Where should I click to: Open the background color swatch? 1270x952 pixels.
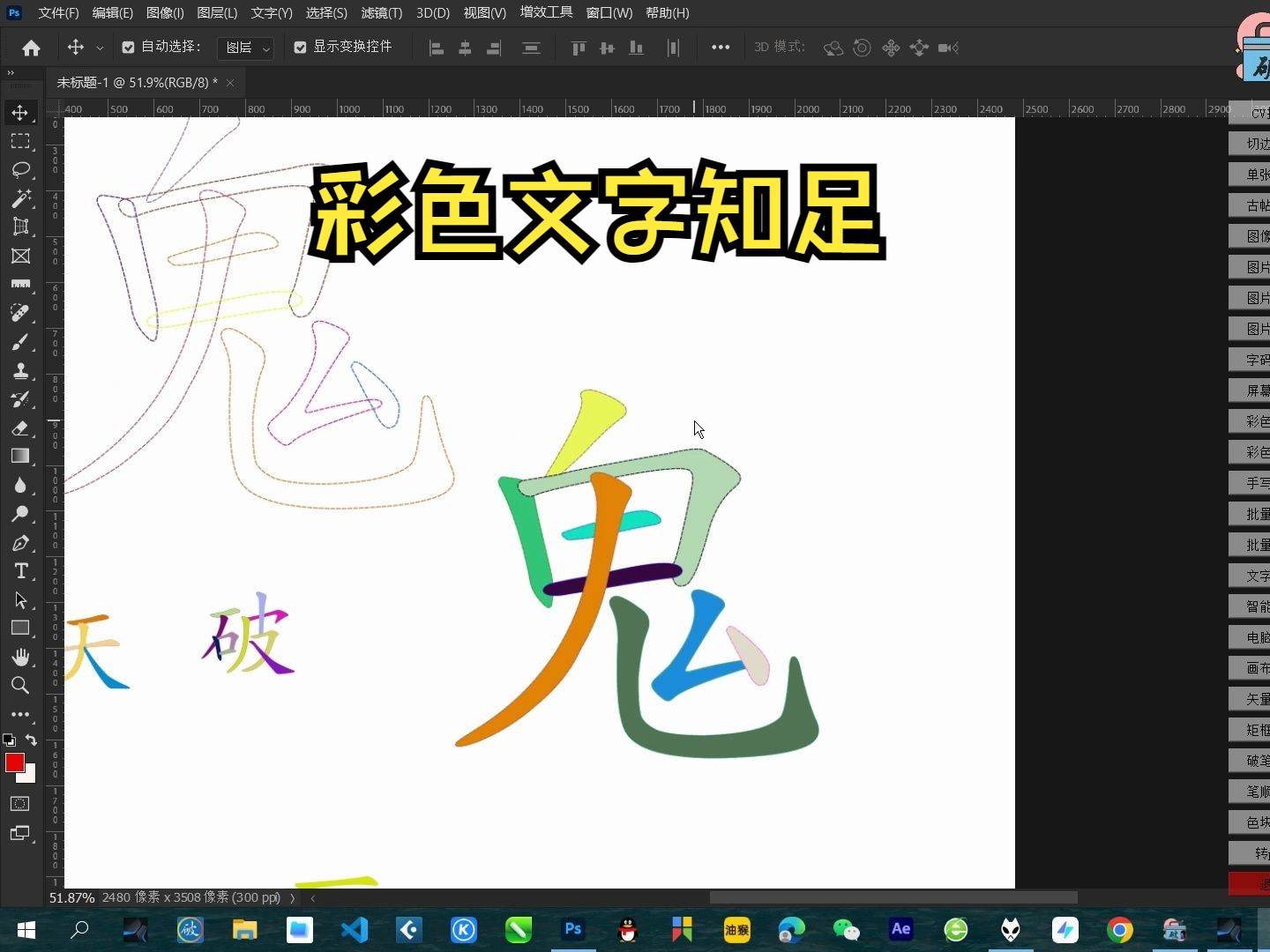tap(31, 777)
